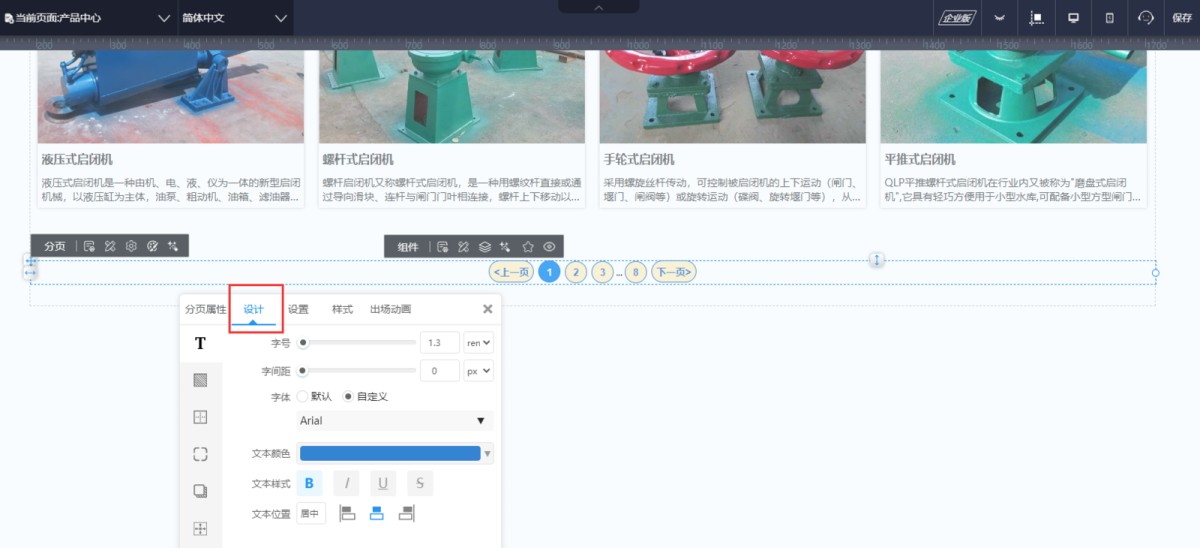The height and width of the screenshot is (548, 1200).
Task: Switch to desktop preview mode
Action: click(x=1073, y=18)
